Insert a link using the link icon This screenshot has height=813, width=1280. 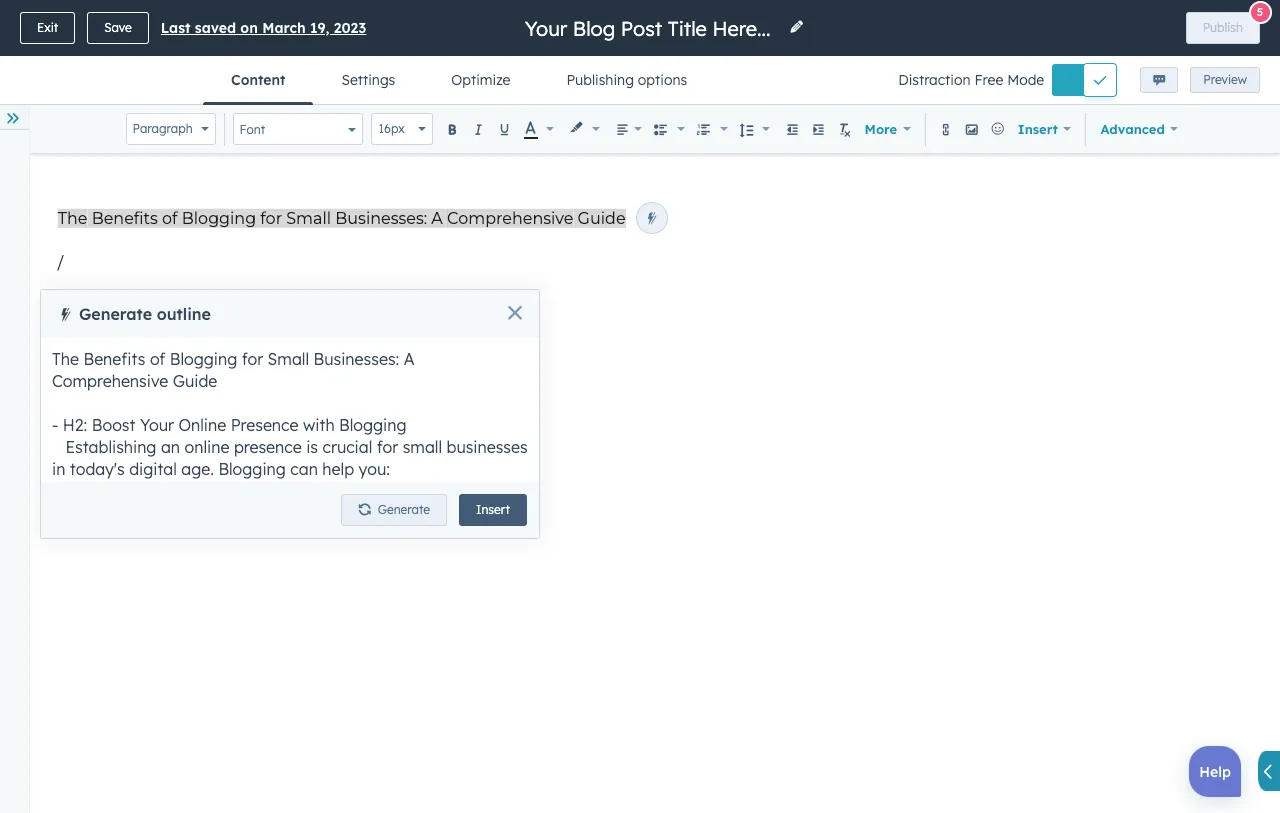945,130
